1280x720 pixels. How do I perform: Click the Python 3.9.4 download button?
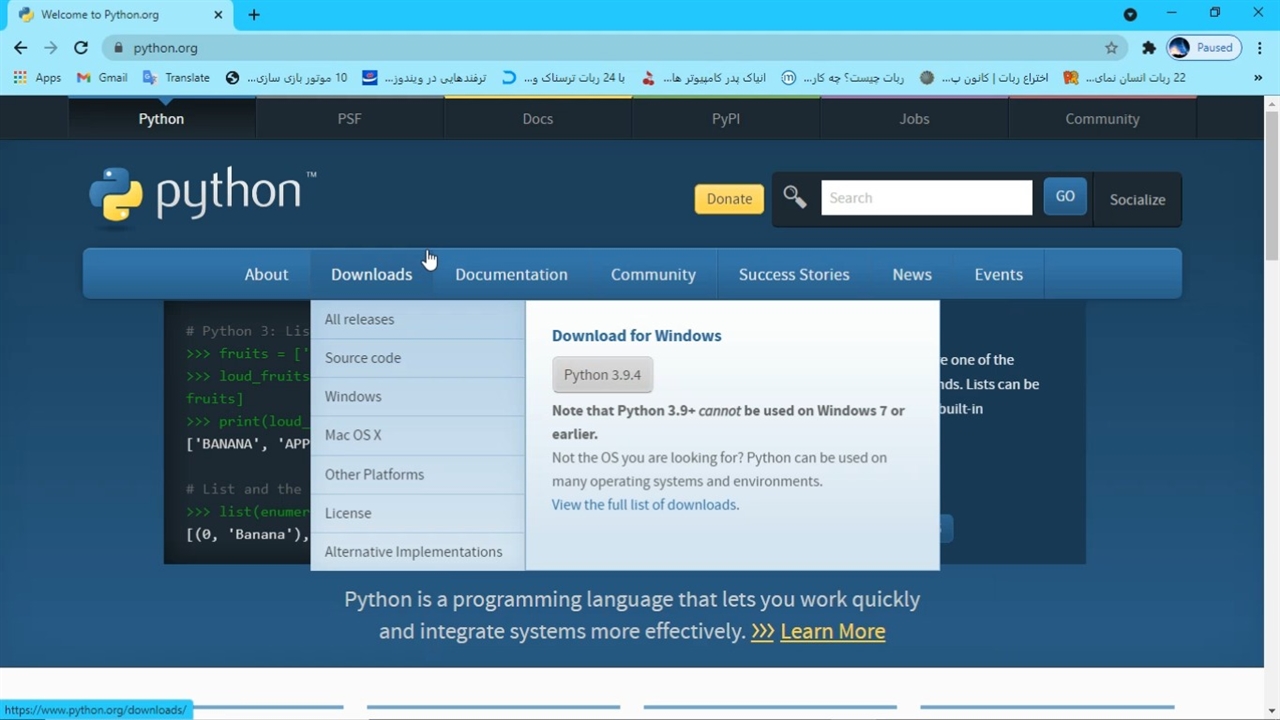coord(602,375)
